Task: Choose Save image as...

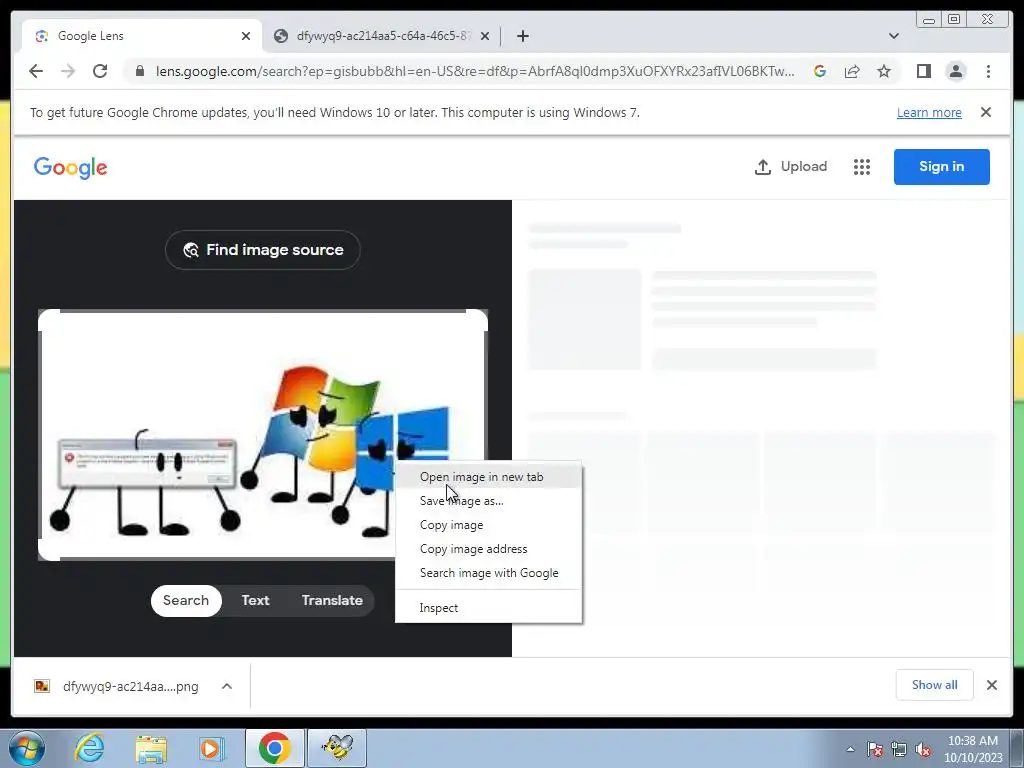Action: click(x=488, y=501)
